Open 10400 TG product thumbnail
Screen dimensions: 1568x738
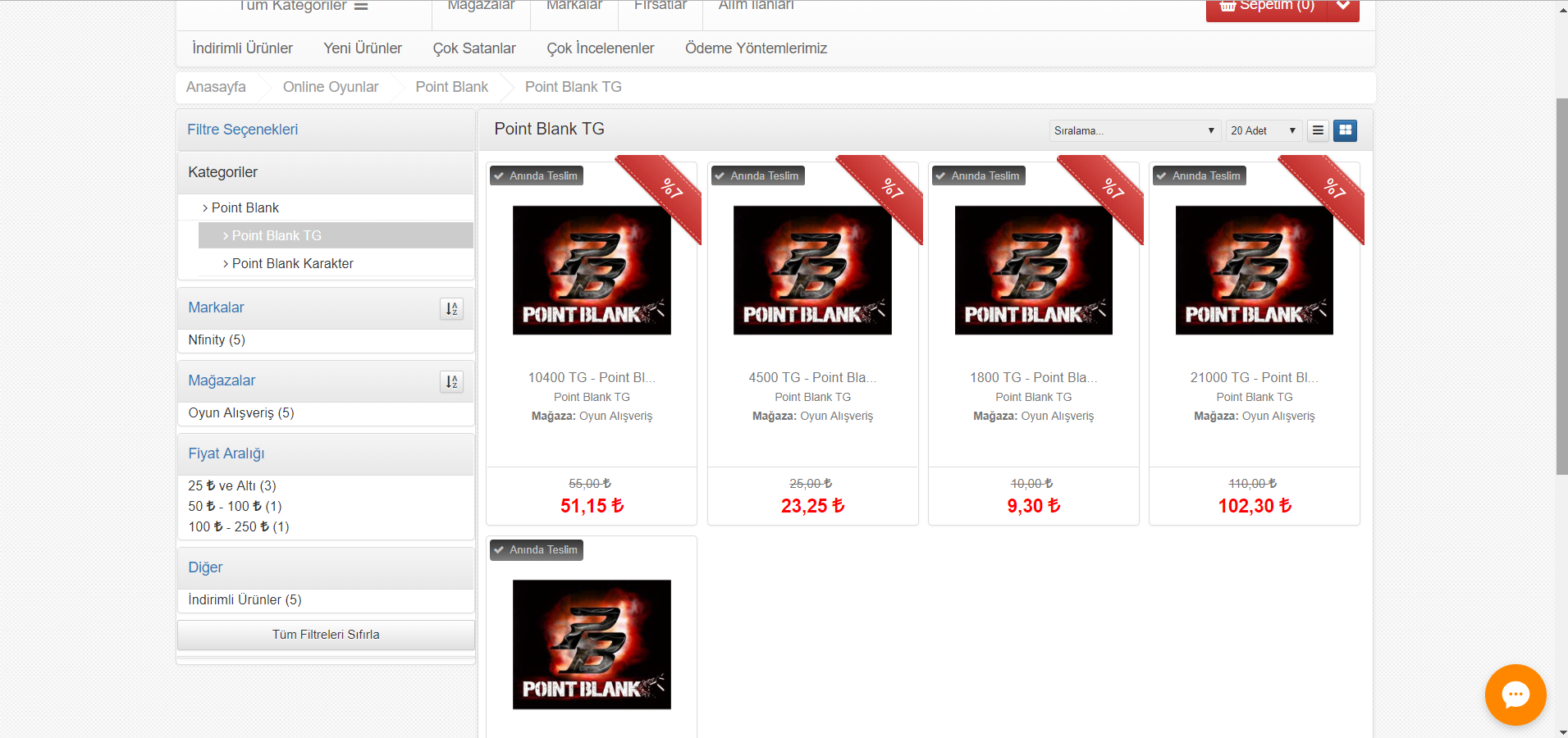point(592,270)
